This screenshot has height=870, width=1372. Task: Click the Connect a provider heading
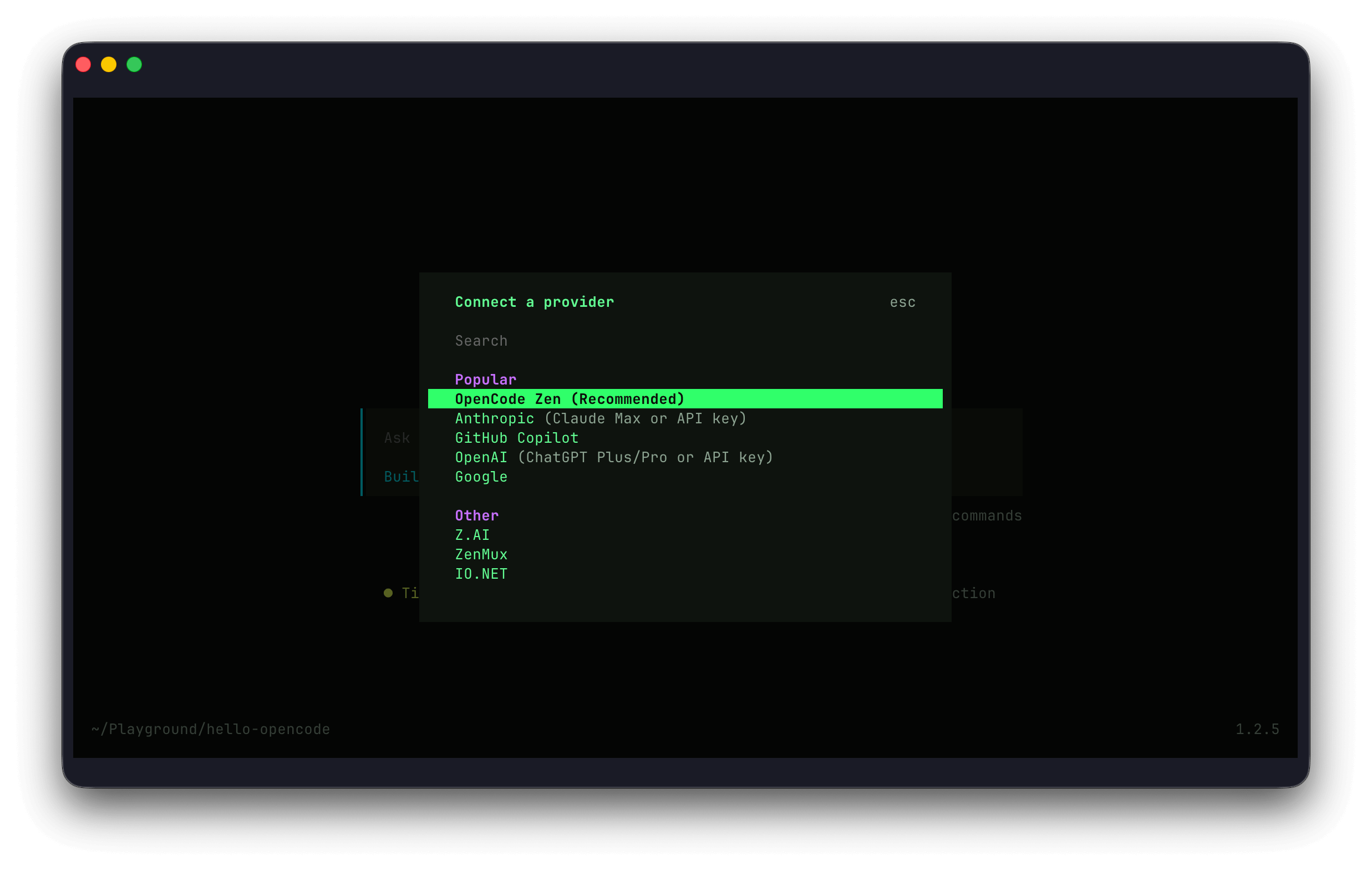[534, 302]
